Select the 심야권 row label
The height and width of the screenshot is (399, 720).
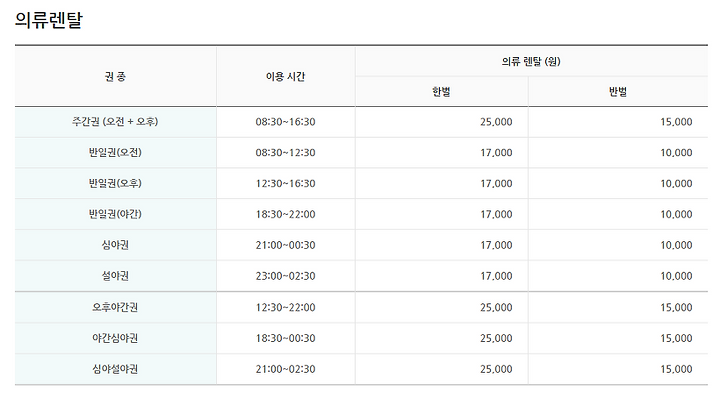(115, 245)
